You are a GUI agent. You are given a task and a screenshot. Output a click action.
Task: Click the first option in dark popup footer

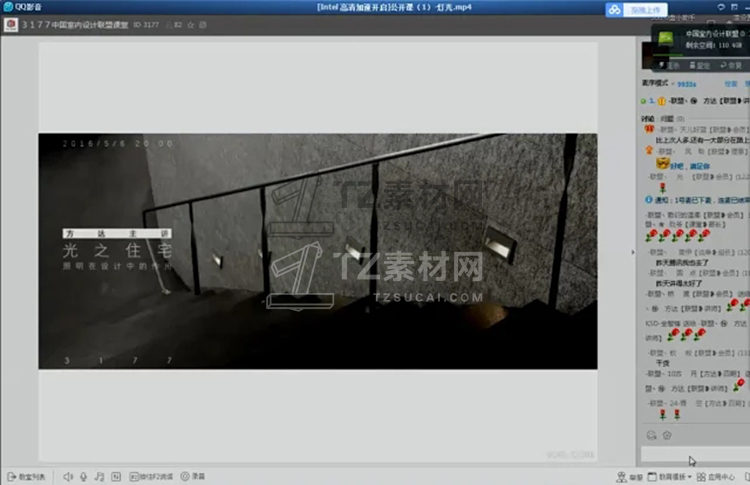[x=669, y=66]
